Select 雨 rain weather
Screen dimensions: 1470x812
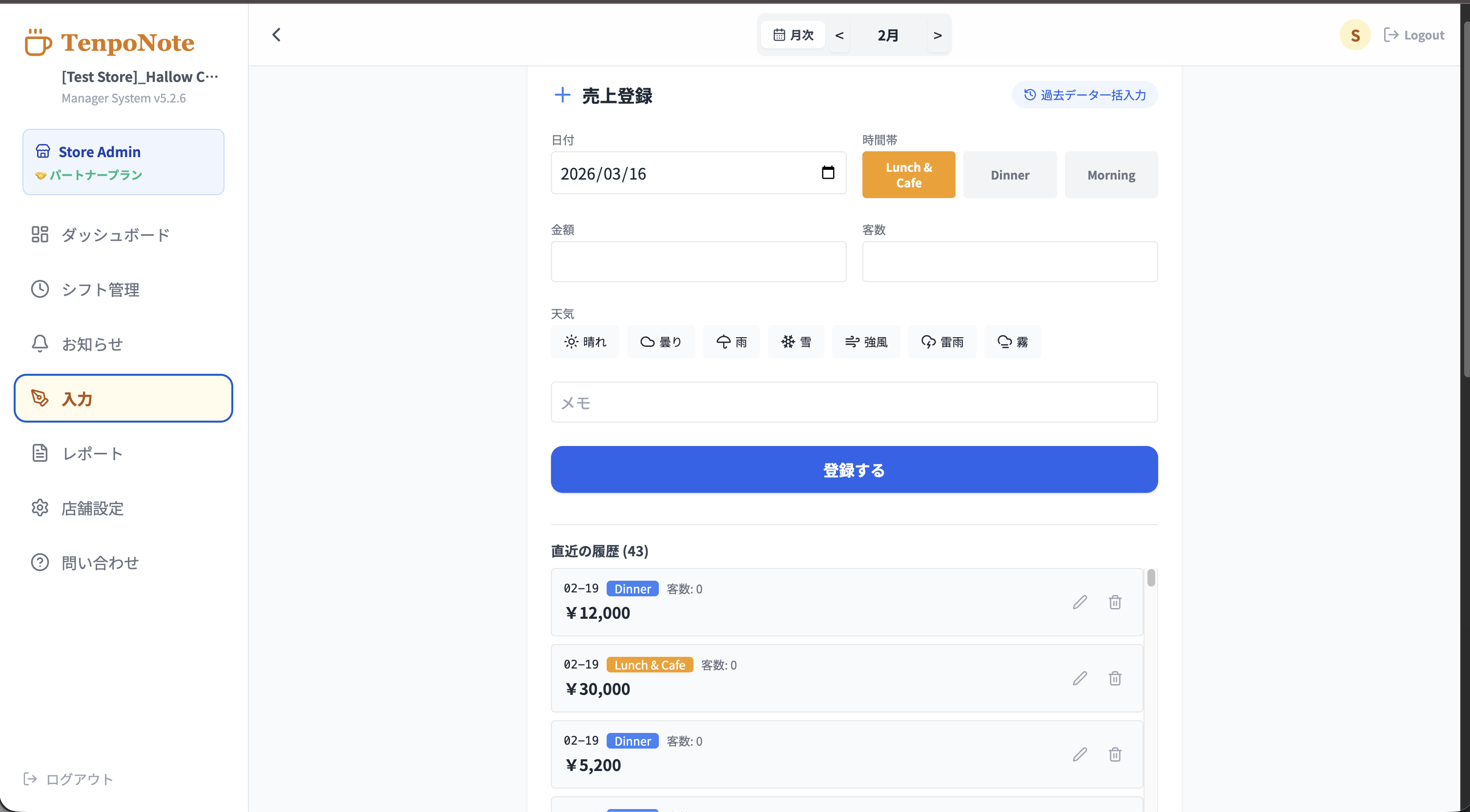point(732,342)
